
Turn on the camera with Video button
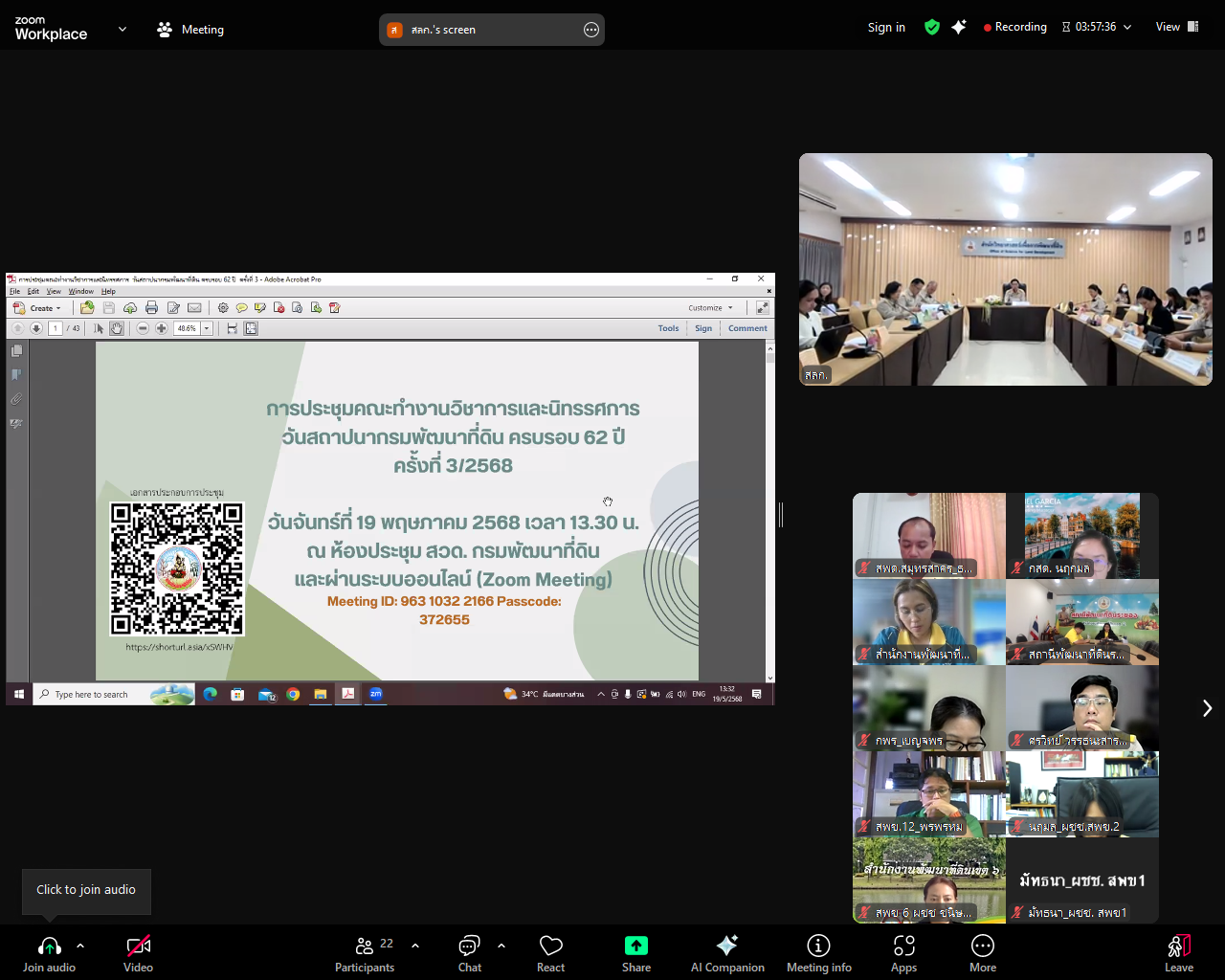click(x=138, y=947)
